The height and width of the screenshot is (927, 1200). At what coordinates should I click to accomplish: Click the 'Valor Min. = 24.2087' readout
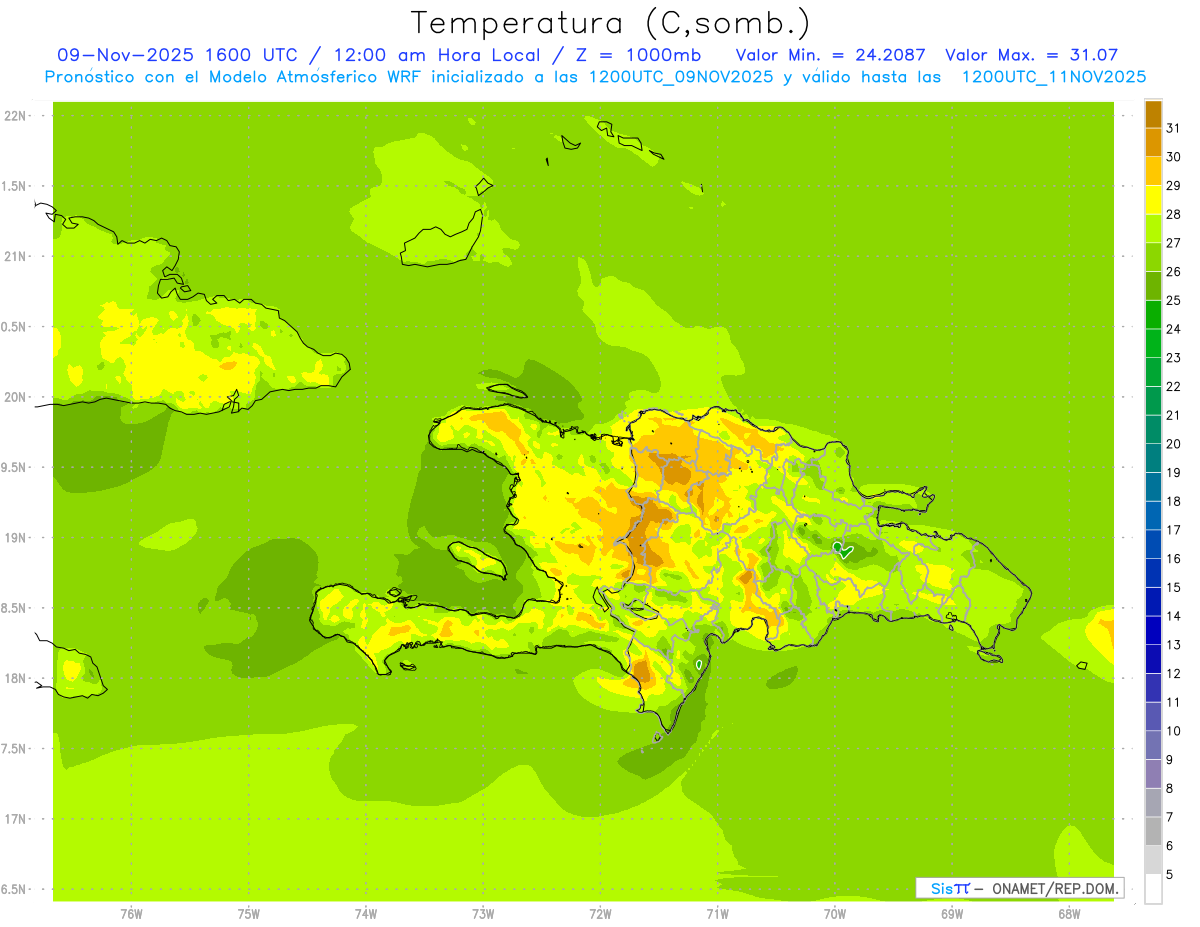click(830, 55)
